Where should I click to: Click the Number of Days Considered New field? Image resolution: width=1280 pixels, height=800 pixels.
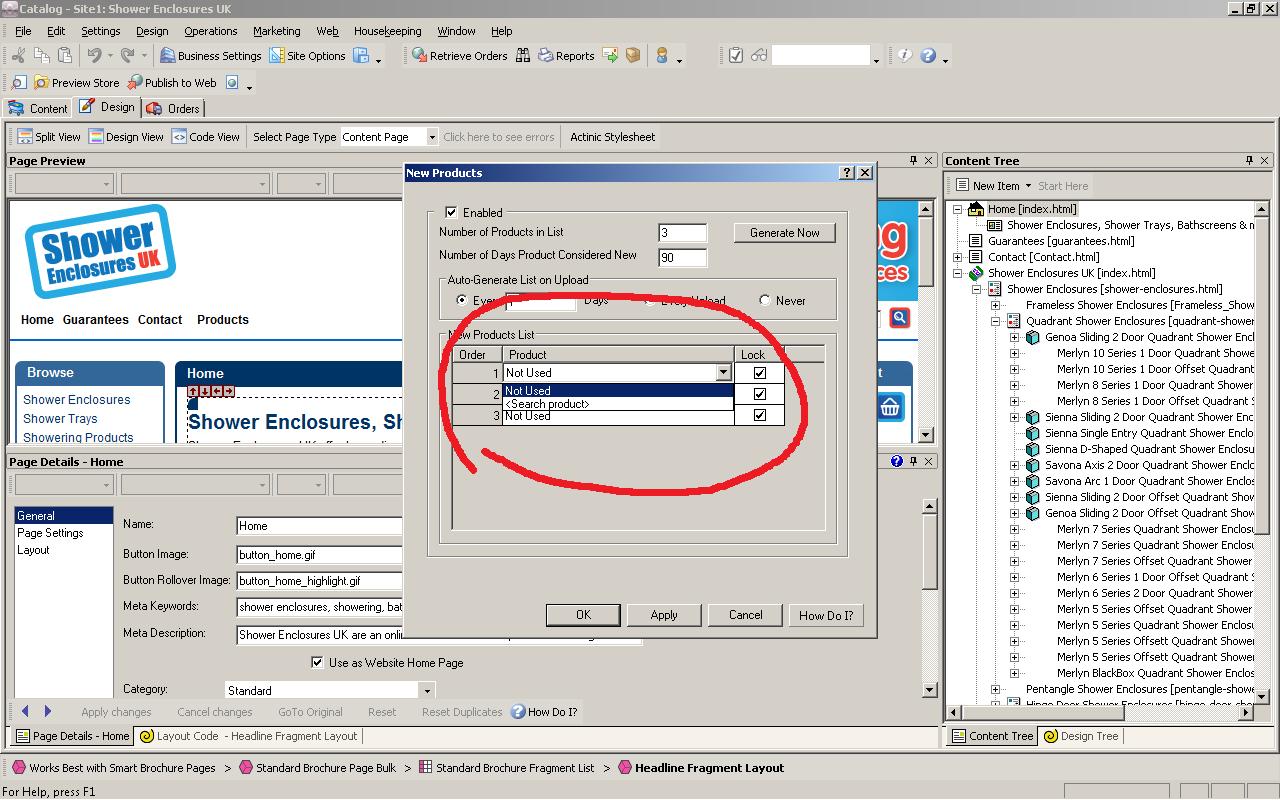point(682,257)
